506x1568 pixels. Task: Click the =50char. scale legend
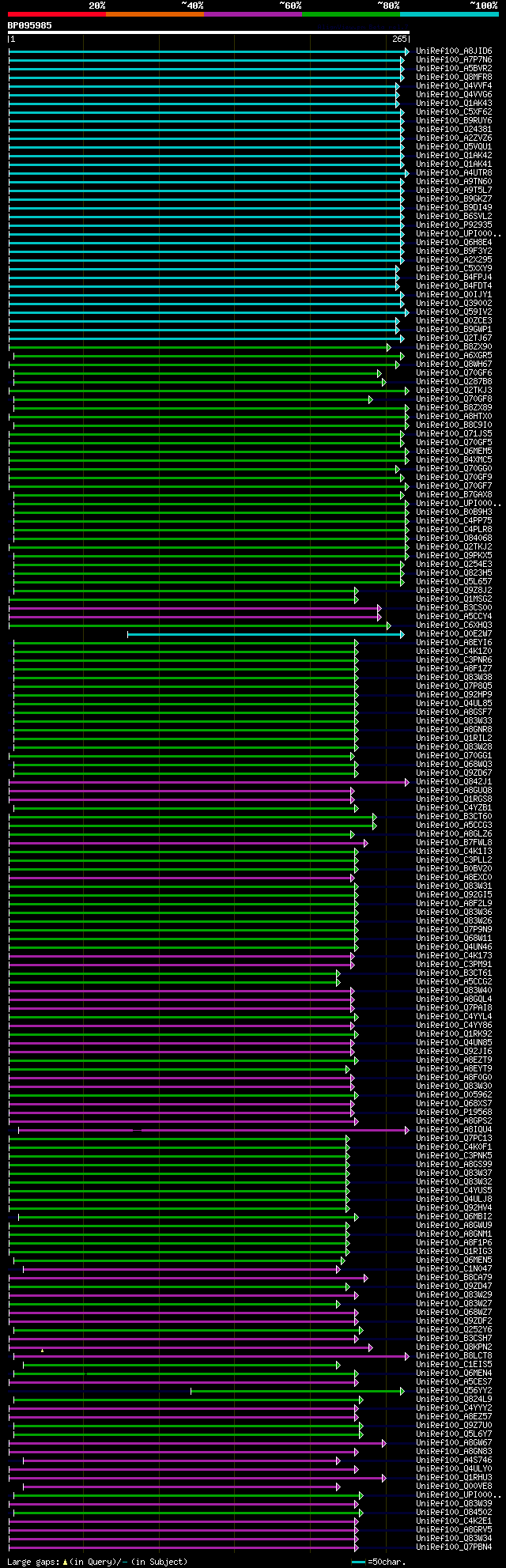[379, 1562]
